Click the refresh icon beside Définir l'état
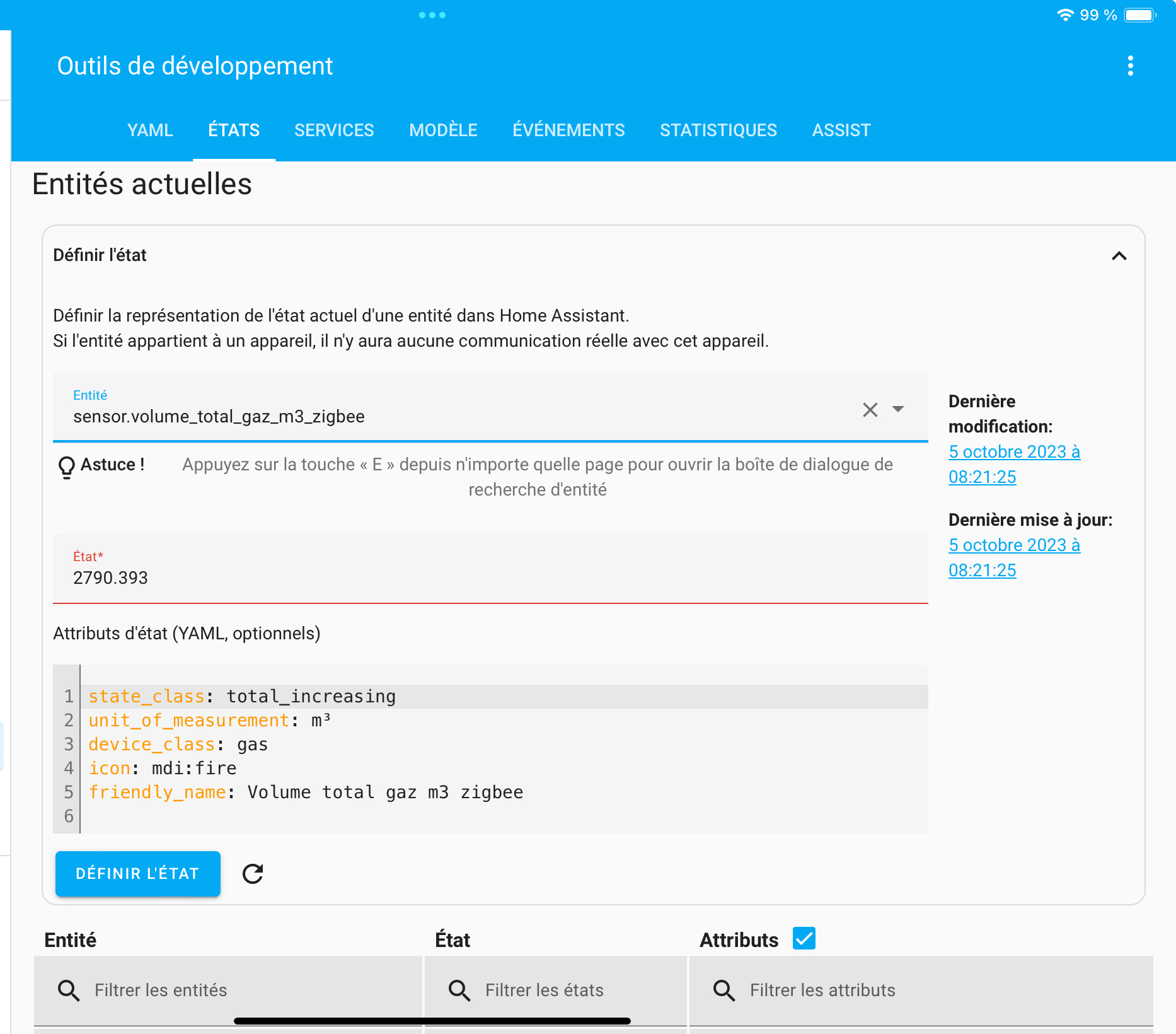This screenshot has height=1034, width=1176. [253, 874]
